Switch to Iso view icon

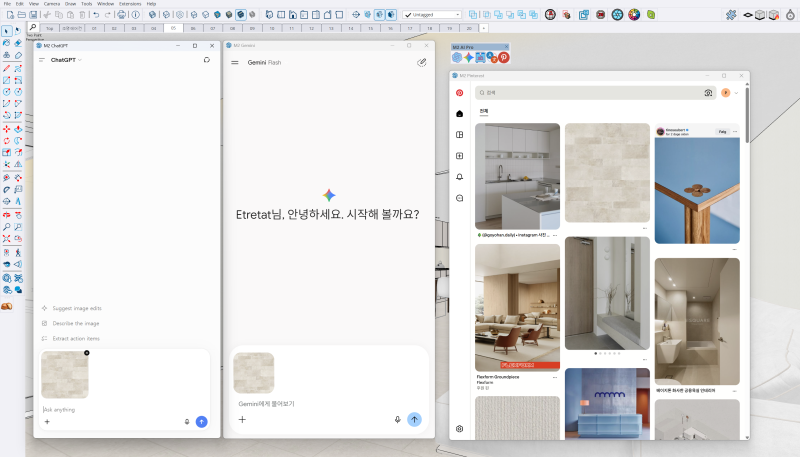(269, 15)
